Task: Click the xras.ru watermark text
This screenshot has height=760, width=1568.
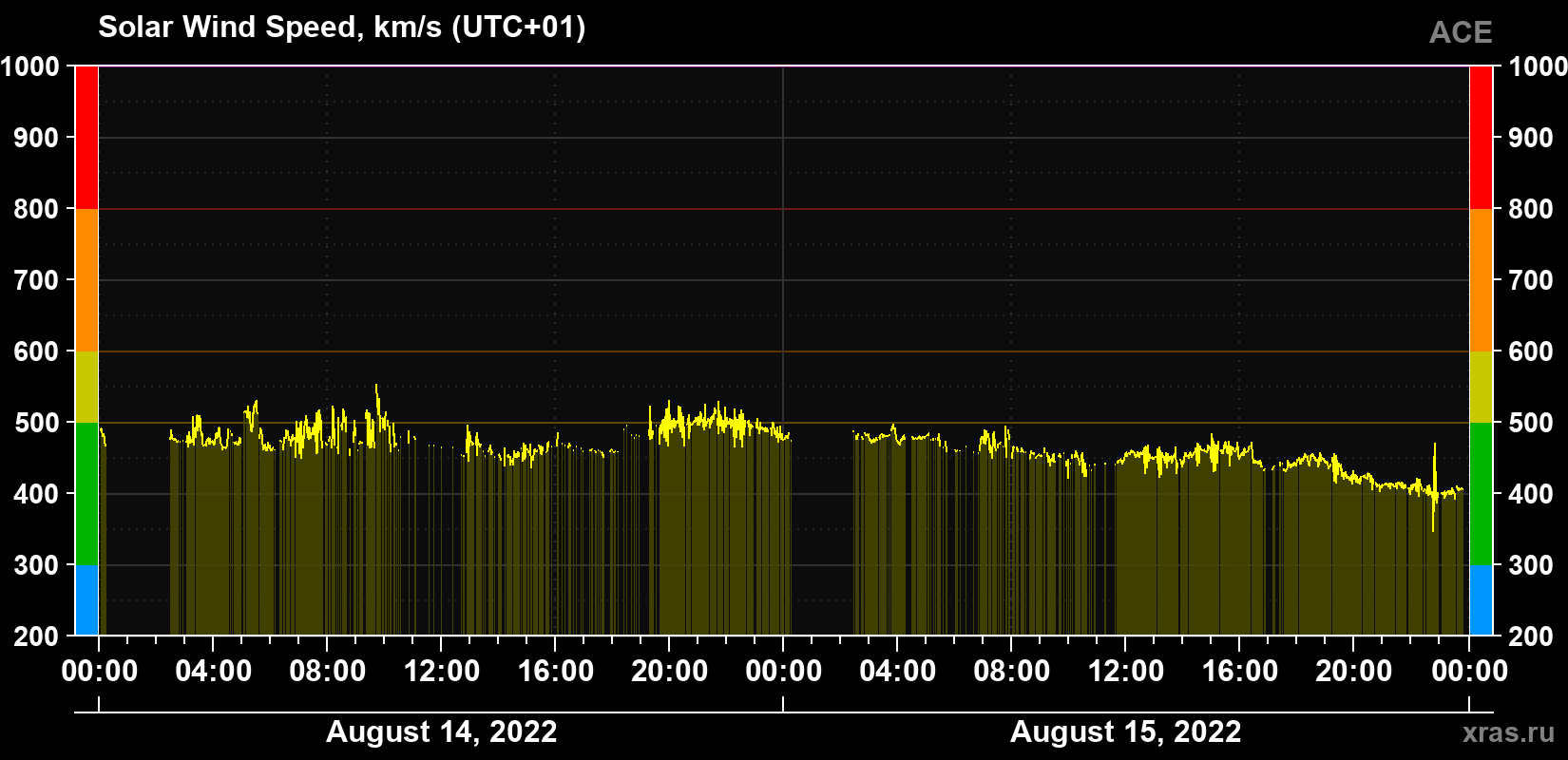Action: click(x=1508, y=732)
